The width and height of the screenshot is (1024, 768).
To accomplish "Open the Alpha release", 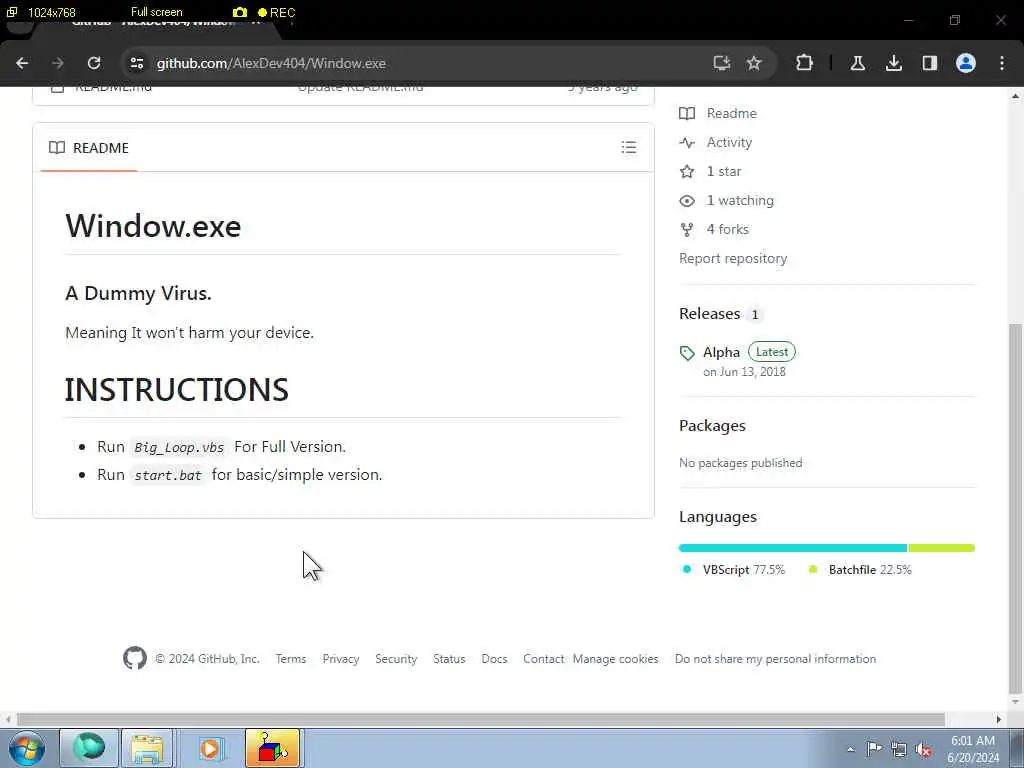I will pos(721,353).
